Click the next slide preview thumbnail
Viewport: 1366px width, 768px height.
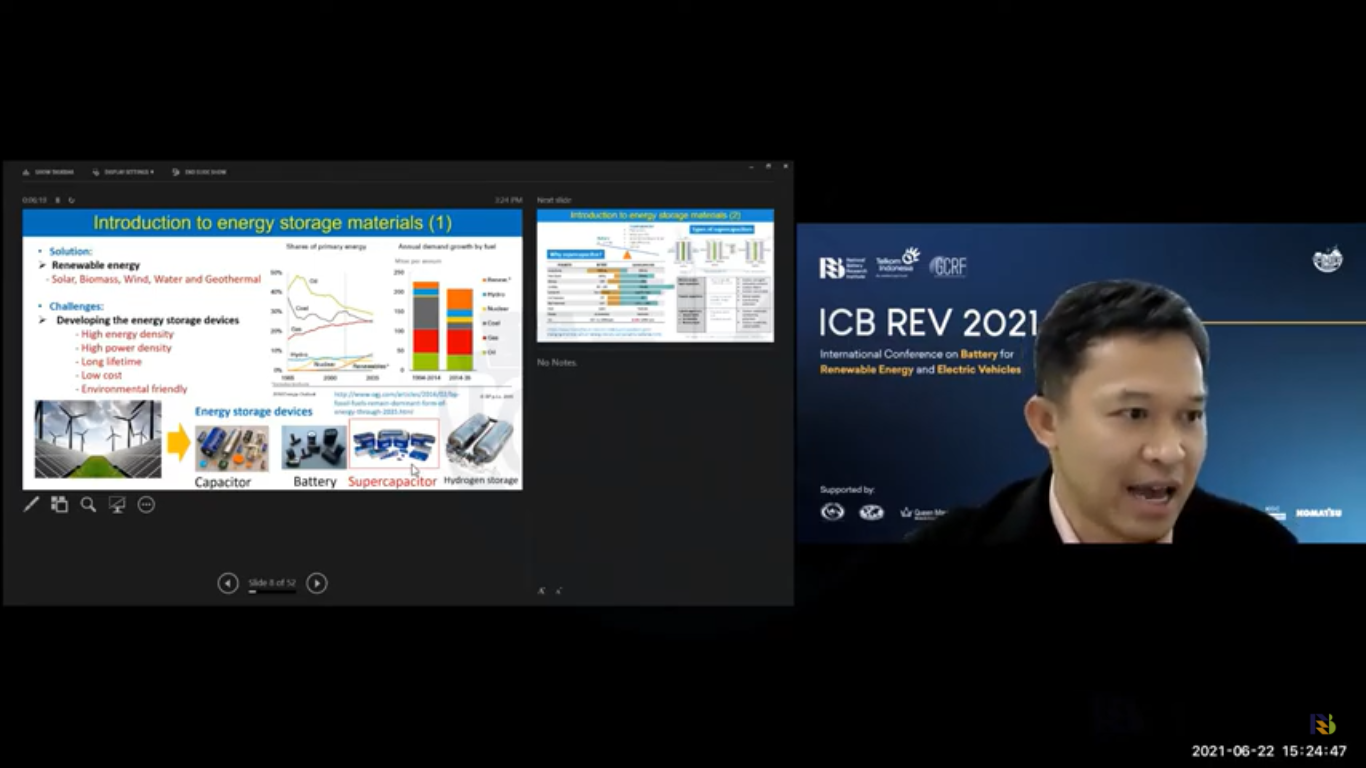tap(655, 275)
